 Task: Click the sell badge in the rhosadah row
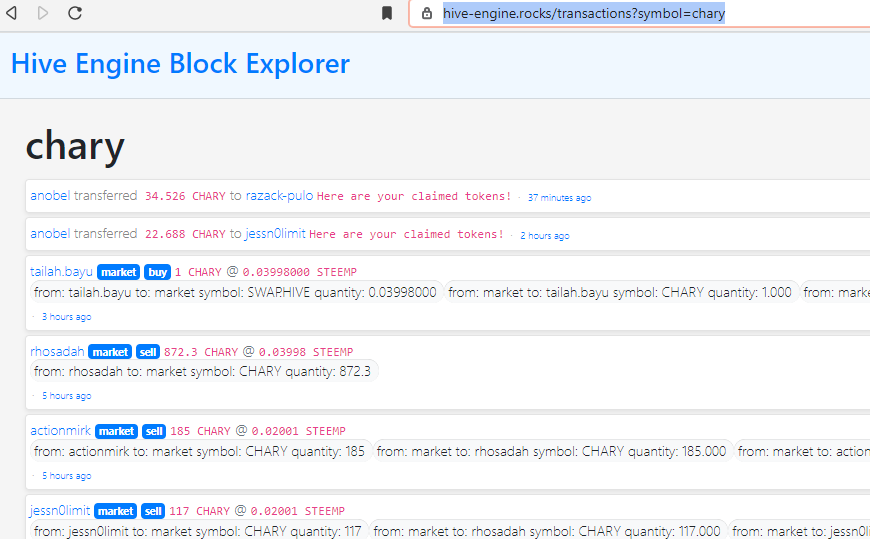(x=148, y=352)
